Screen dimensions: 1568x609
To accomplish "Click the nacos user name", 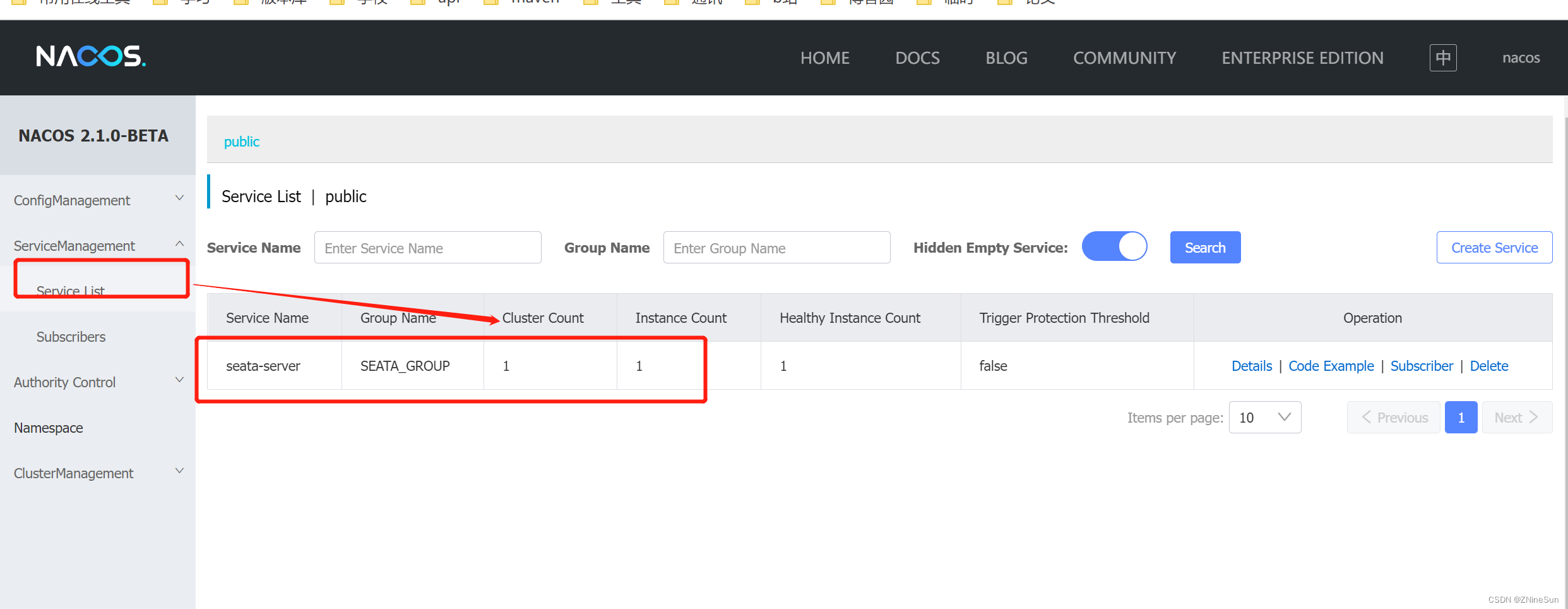I will tap(1521, 58).
